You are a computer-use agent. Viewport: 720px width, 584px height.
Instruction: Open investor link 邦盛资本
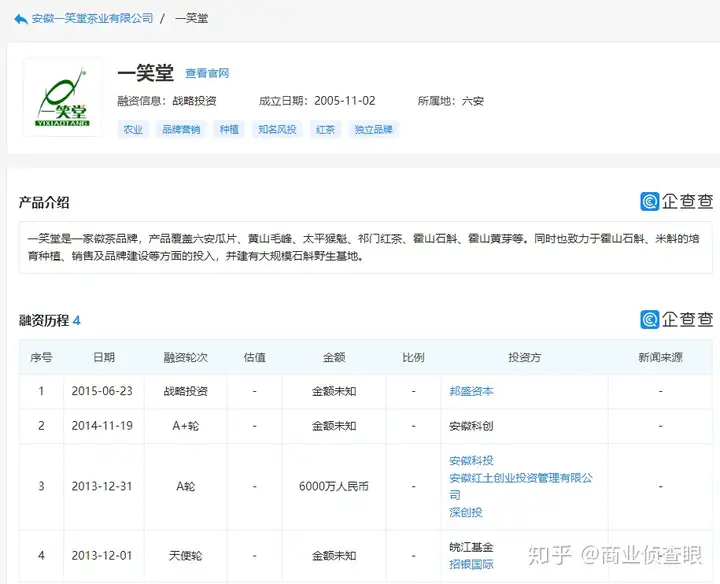[471, 391]
